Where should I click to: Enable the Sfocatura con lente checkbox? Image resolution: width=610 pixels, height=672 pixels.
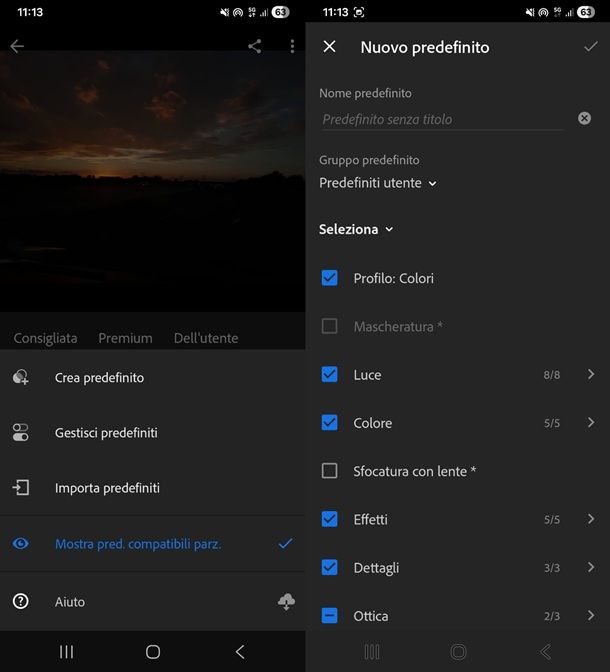pos(329,471)
